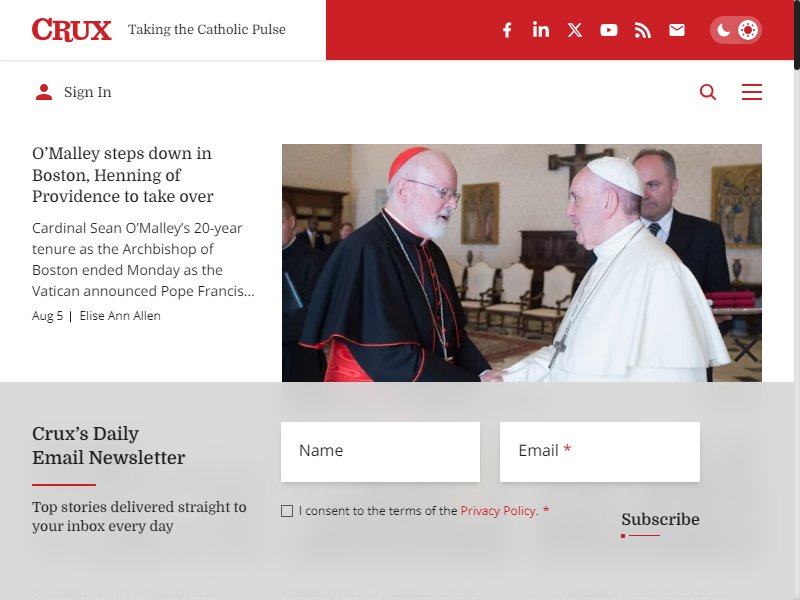Open the search magnifier icon
The width and height of the screenshot is (800, 600).
(708, 92)
